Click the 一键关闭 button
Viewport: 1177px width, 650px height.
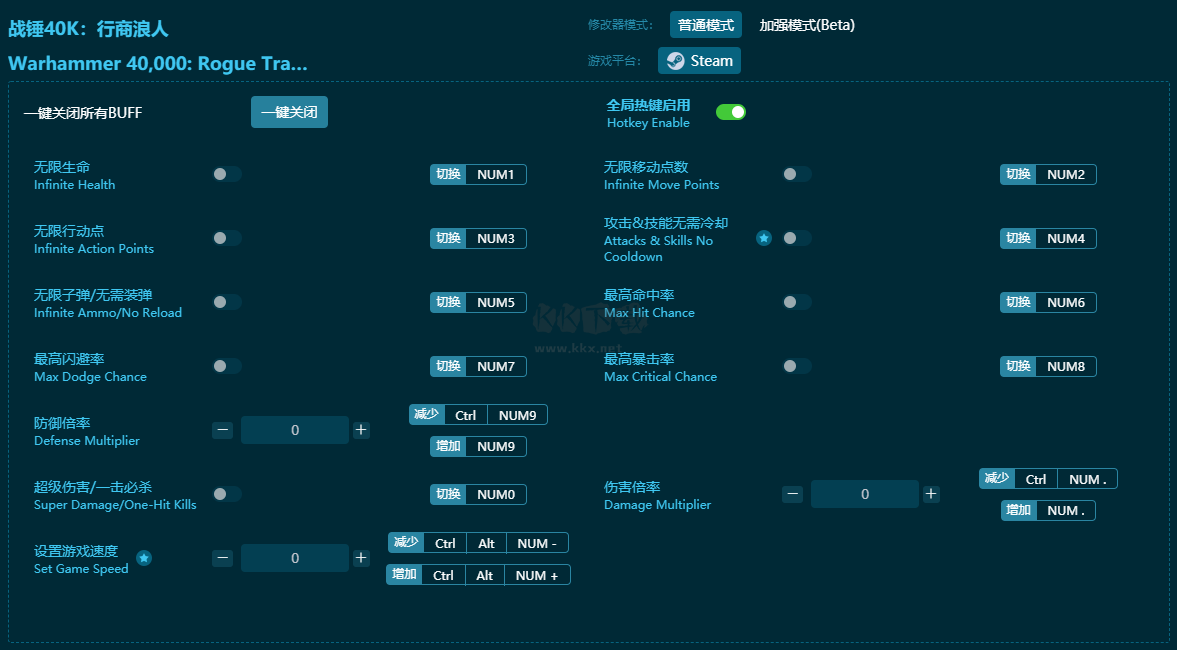(289, 112)
